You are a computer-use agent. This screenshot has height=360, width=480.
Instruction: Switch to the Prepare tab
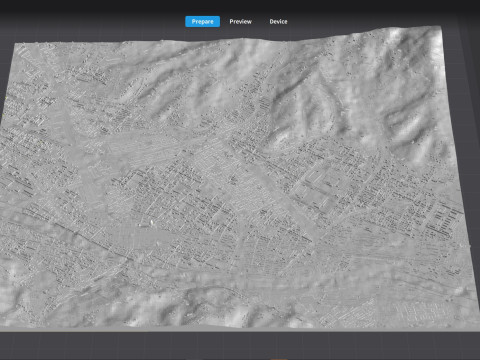202,21
